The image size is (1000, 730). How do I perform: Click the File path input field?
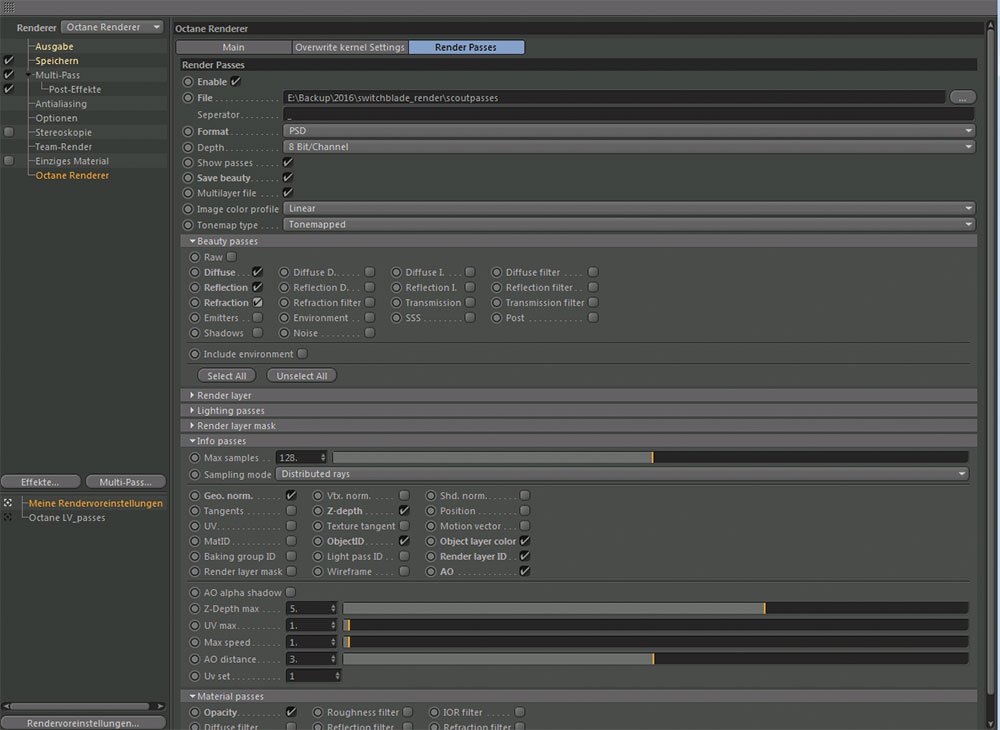614,98
